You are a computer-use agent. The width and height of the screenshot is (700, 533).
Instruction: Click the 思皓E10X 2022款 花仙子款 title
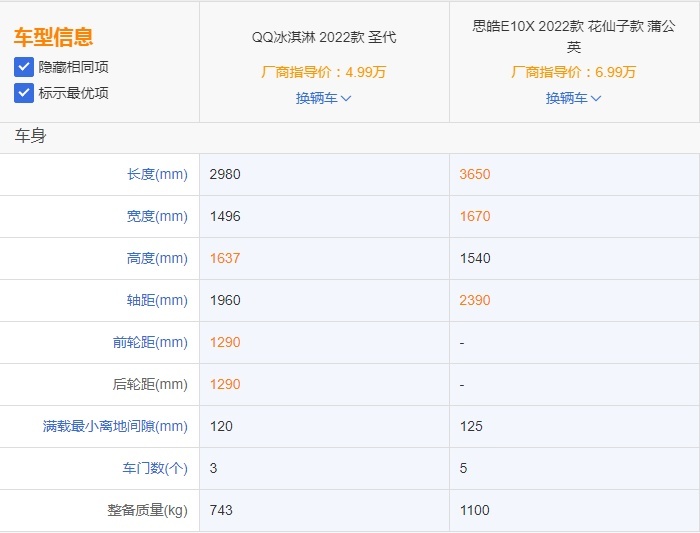pos(574,36)
